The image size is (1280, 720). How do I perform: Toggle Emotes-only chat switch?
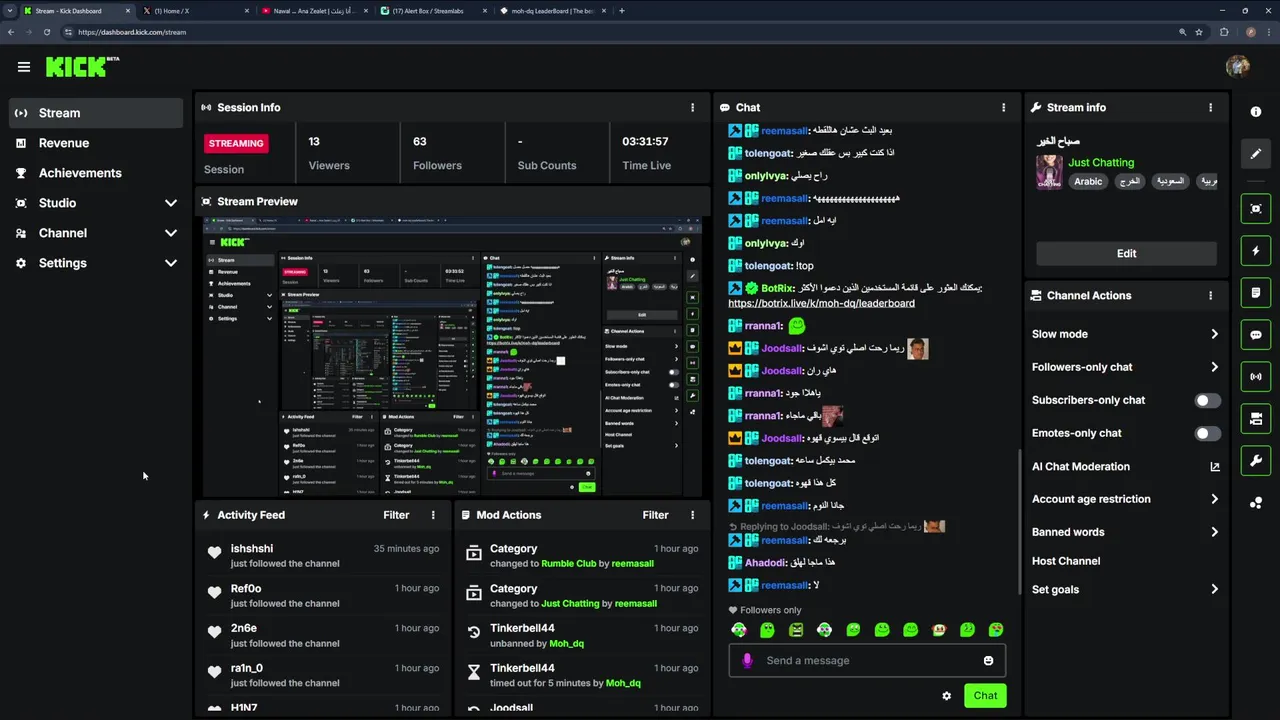tap(1208, 433)
